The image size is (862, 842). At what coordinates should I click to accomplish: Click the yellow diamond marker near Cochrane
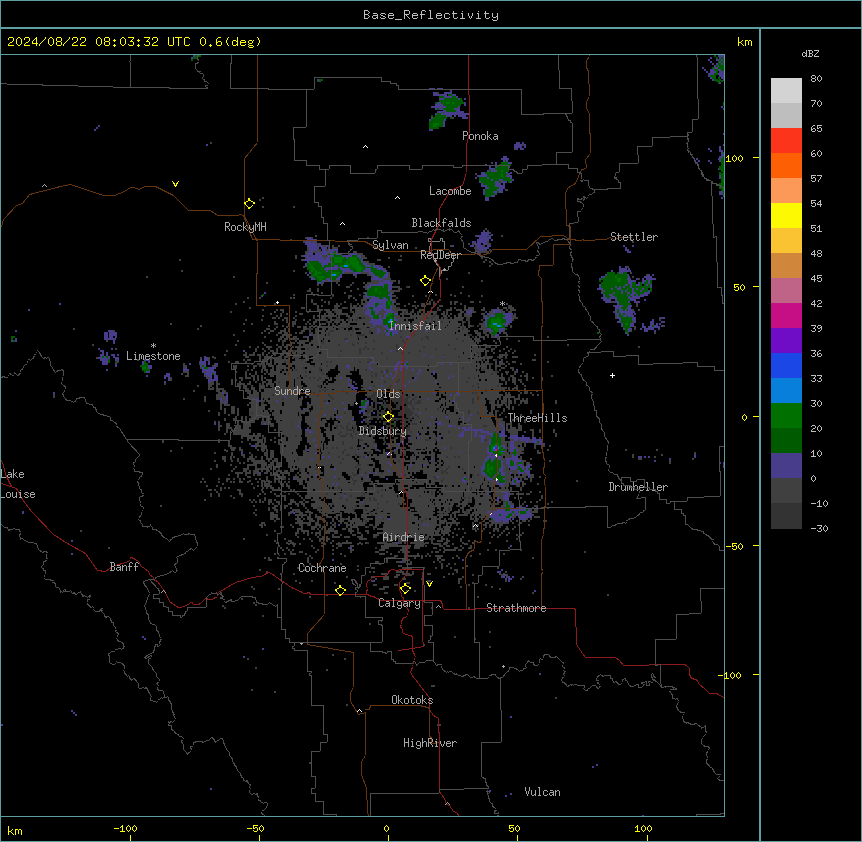coord(340,590)
